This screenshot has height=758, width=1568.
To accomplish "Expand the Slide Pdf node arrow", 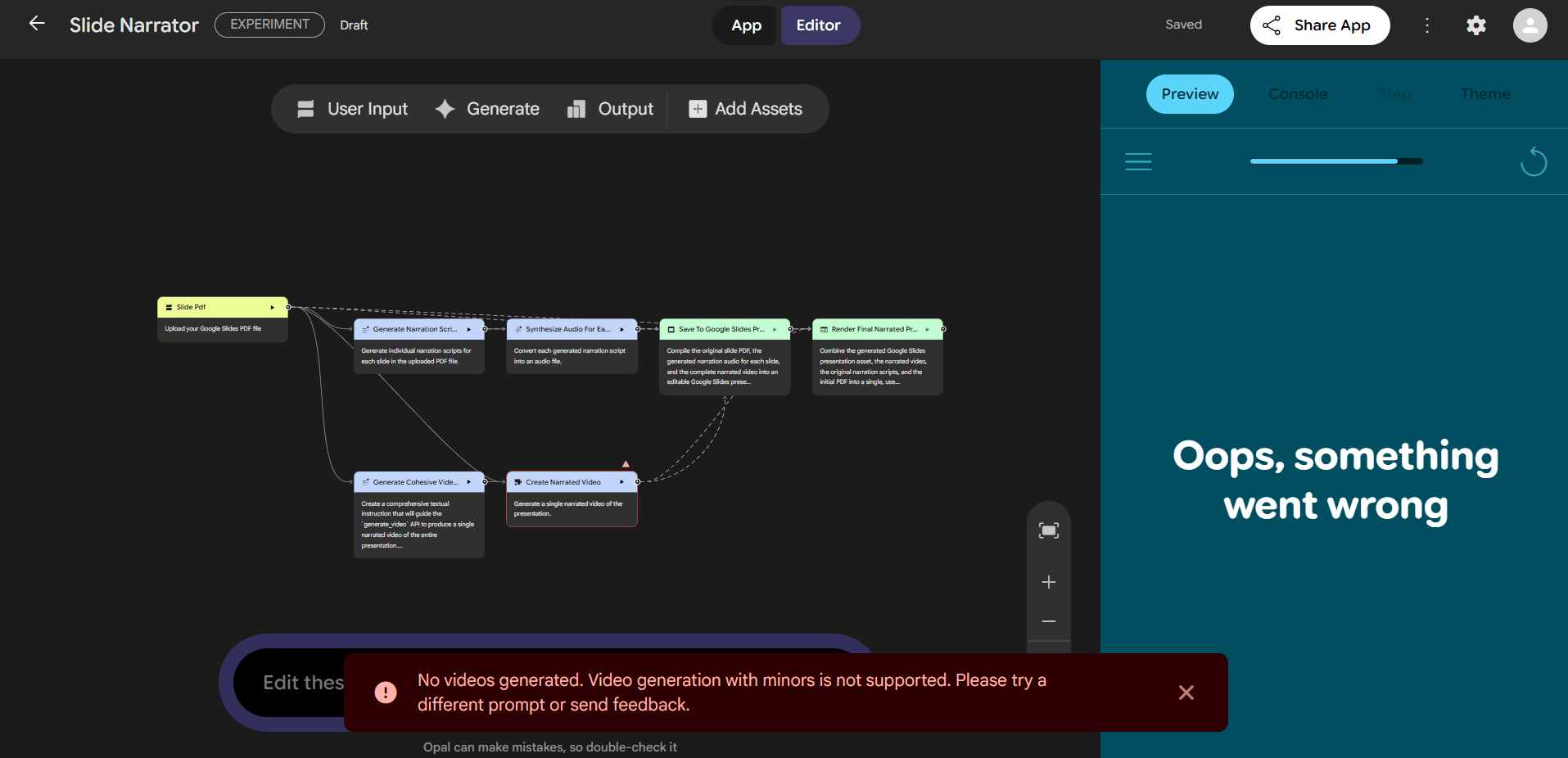I will click(273, 308).
